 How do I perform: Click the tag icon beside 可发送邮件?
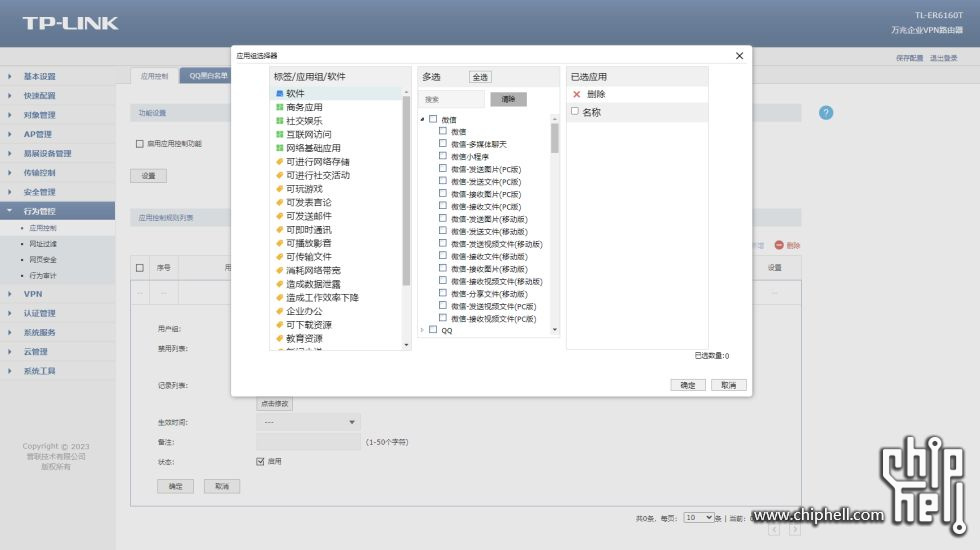279,216
